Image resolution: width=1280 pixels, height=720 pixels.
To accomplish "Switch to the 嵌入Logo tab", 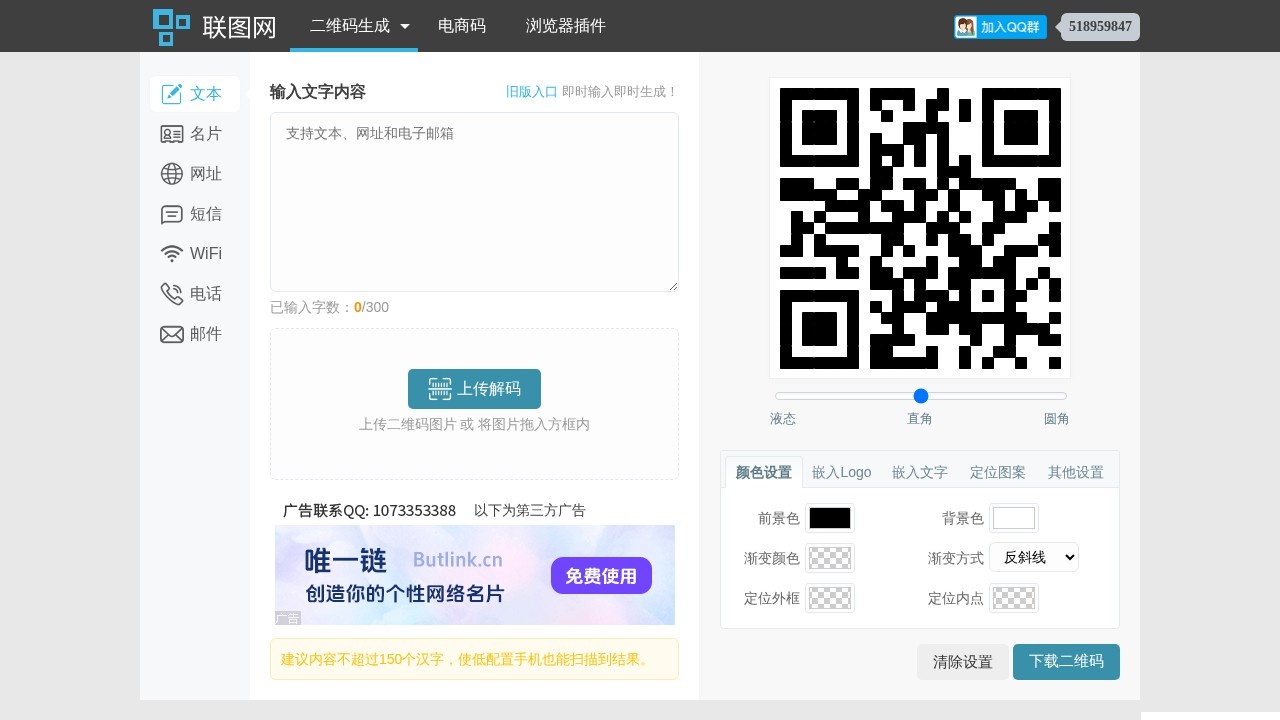I will [841, 471].
